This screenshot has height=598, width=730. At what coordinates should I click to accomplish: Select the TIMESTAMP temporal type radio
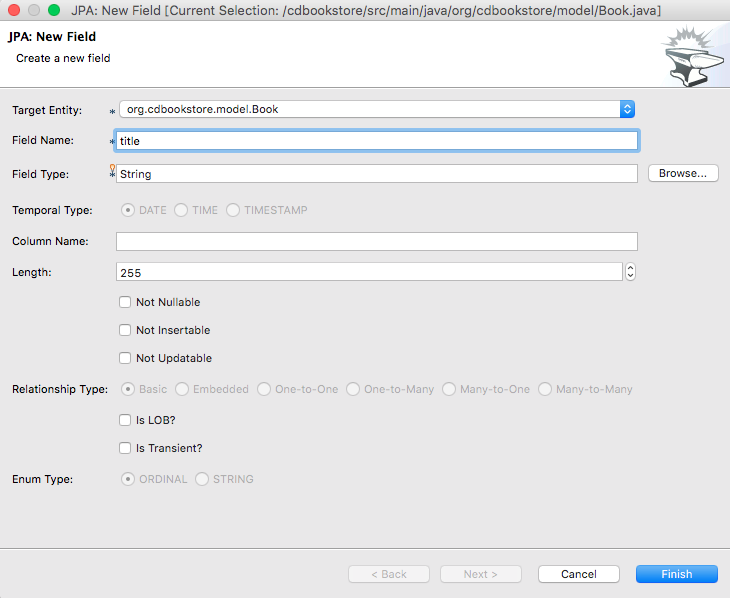tap(233, 210)
